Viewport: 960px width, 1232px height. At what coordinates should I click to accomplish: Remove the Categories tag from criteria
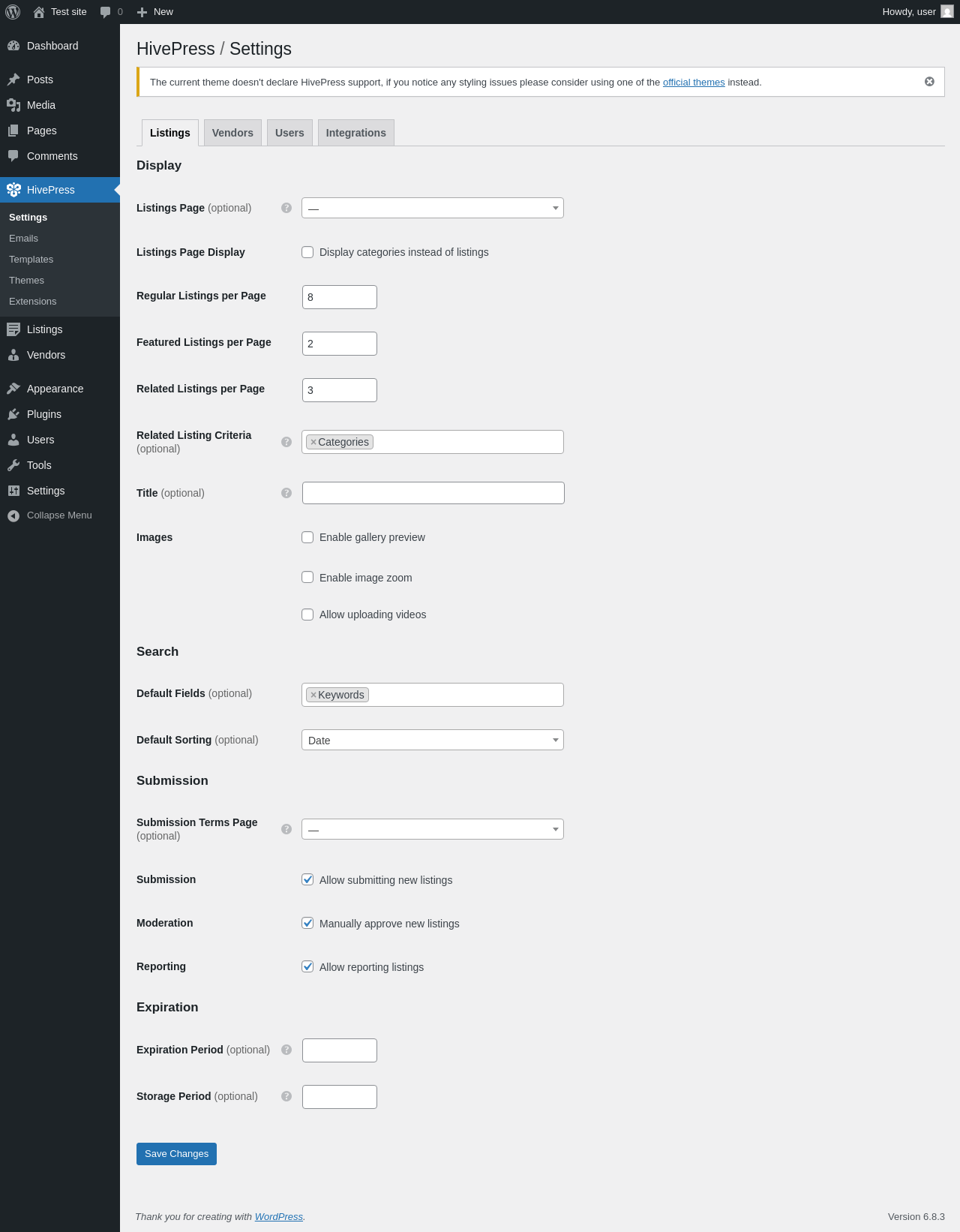click(313, 442)
